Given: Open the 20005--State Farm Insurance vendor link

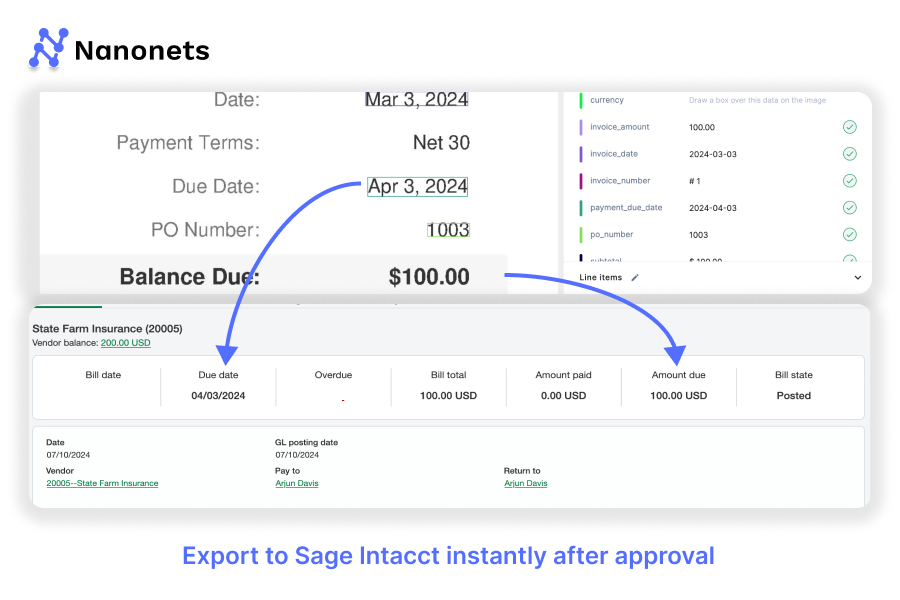Looking at the screenshot, I should click(x=102, y=483).
